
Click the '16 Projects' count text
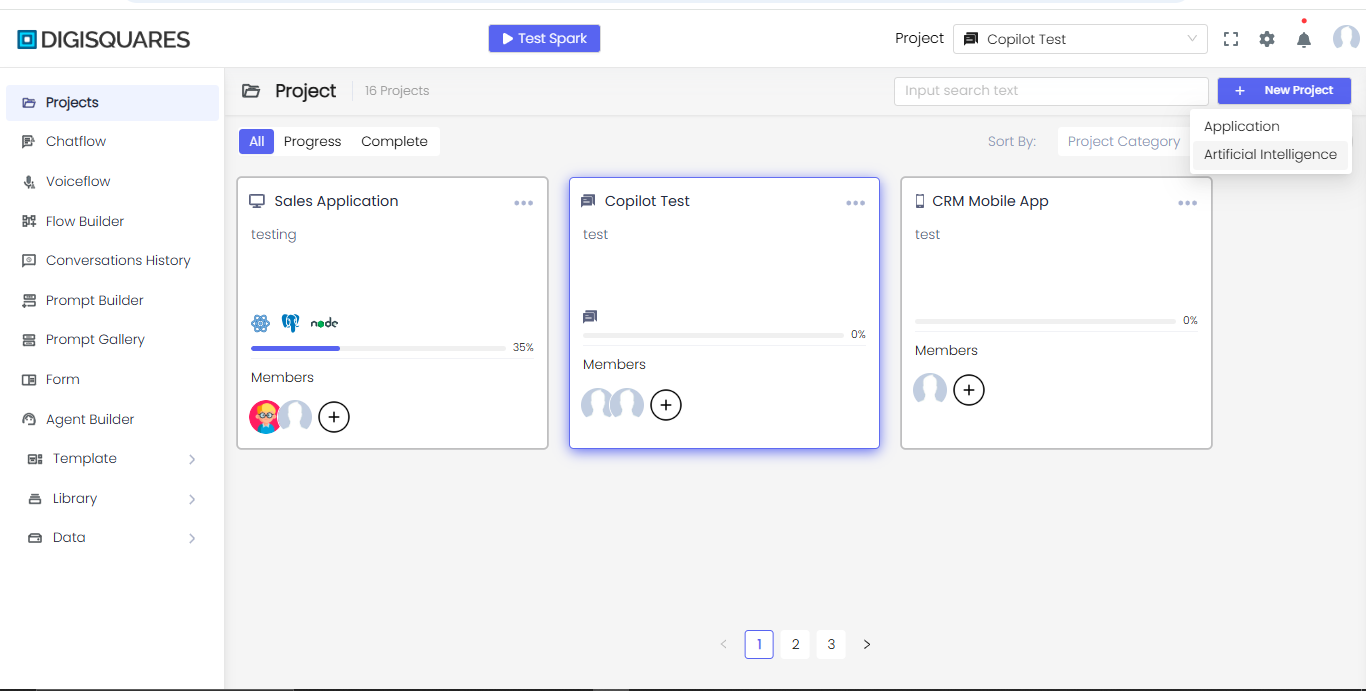point(397,91)
